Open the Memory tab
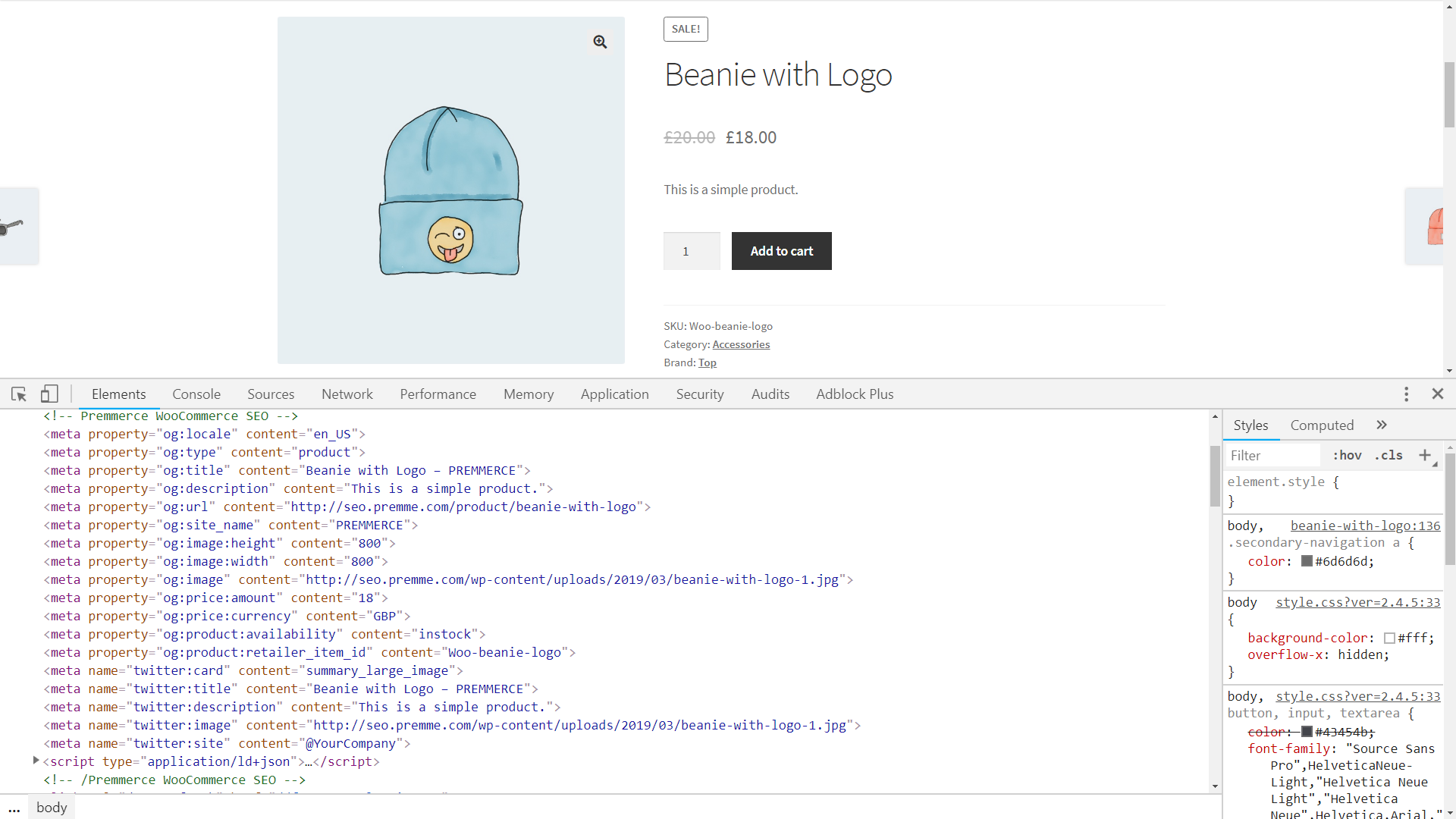This screenshot has height=819, width=1456. click(x=529, y=394)
